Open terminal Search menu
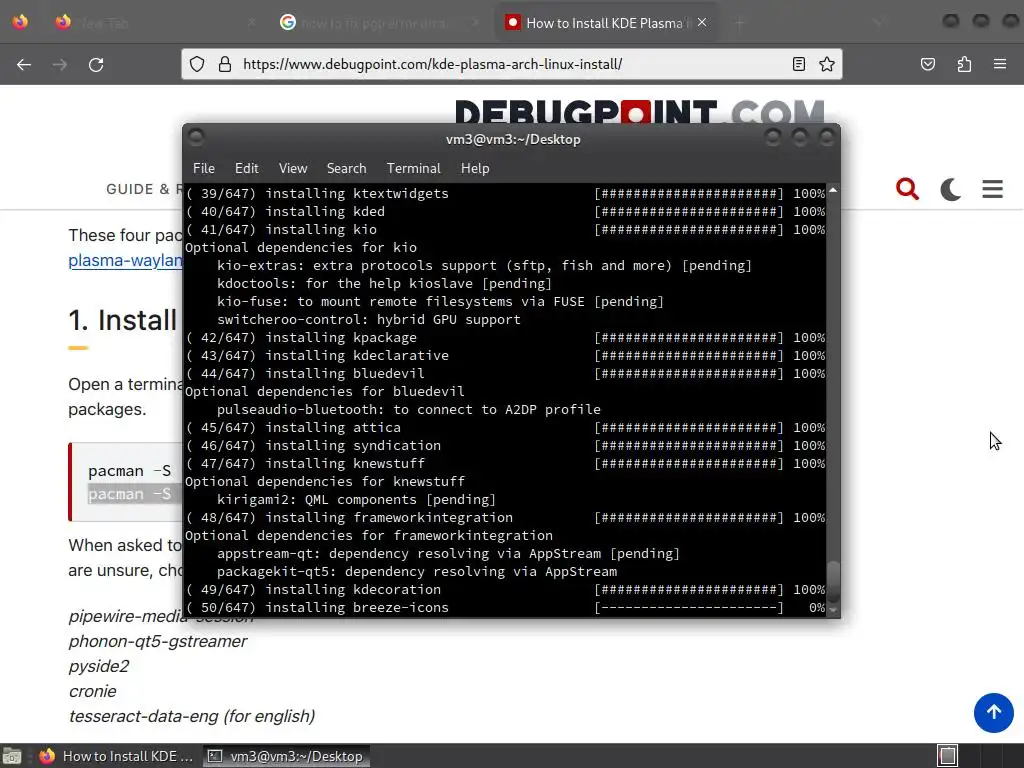The height and width of the screenshot is (768, 1024). click(346, 168)
